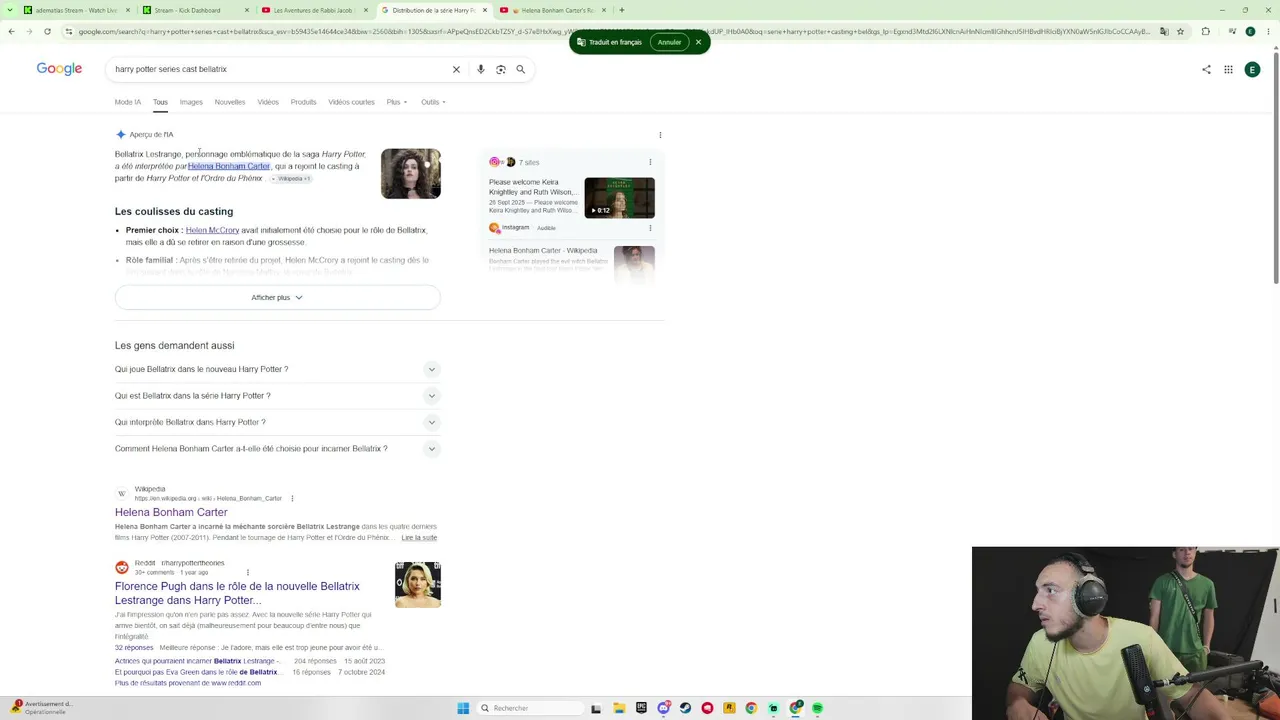Open three-dot menu of the Instagram Audible source

[650, 228]
